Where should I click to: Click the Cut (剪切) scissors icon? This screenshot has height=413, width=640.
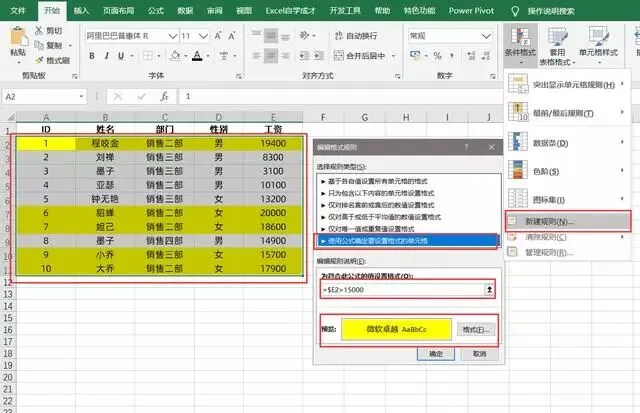click(39, 31)
